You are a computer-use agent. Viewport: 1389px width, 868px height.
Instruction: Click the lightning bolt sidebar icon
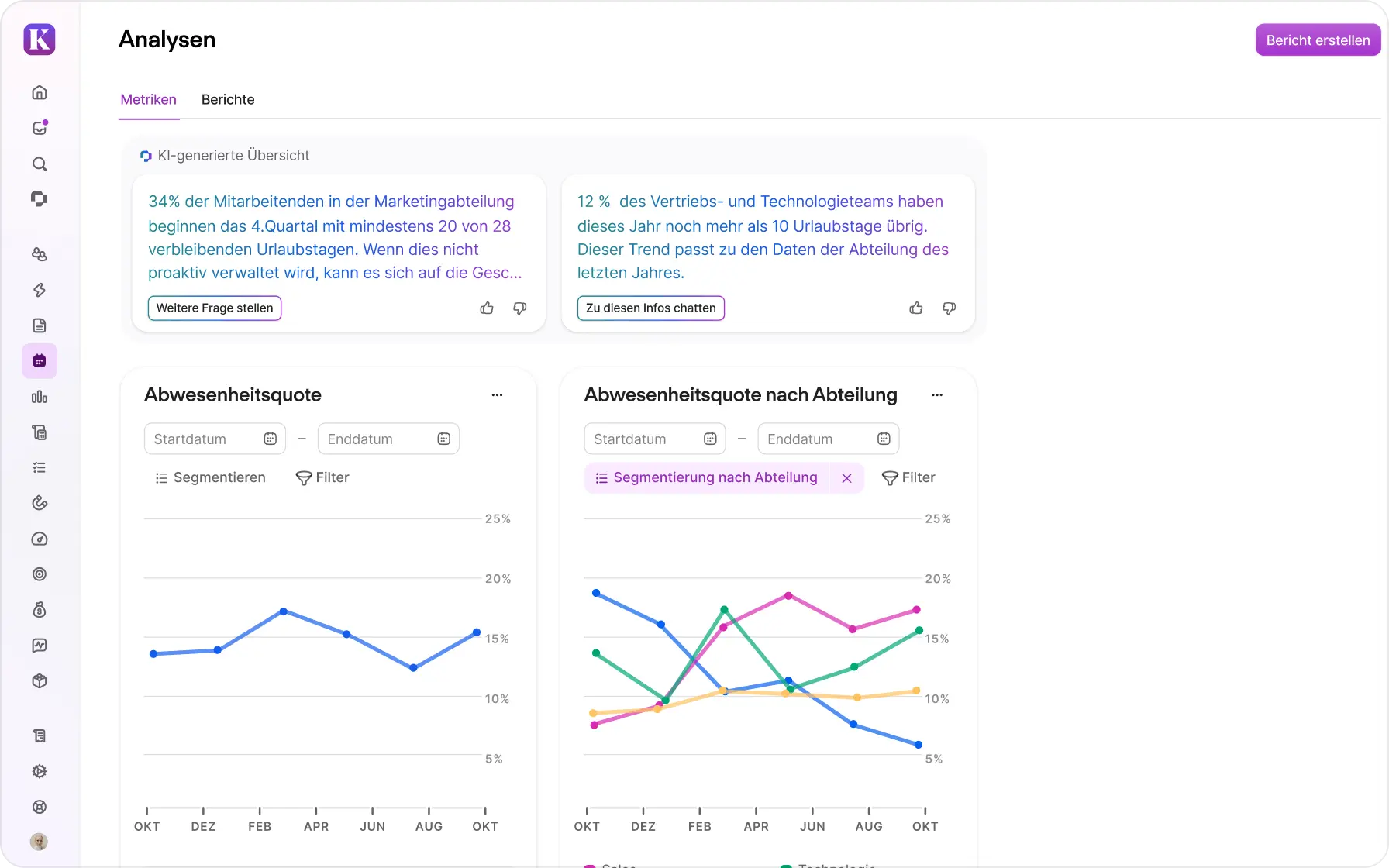[40, 290]
